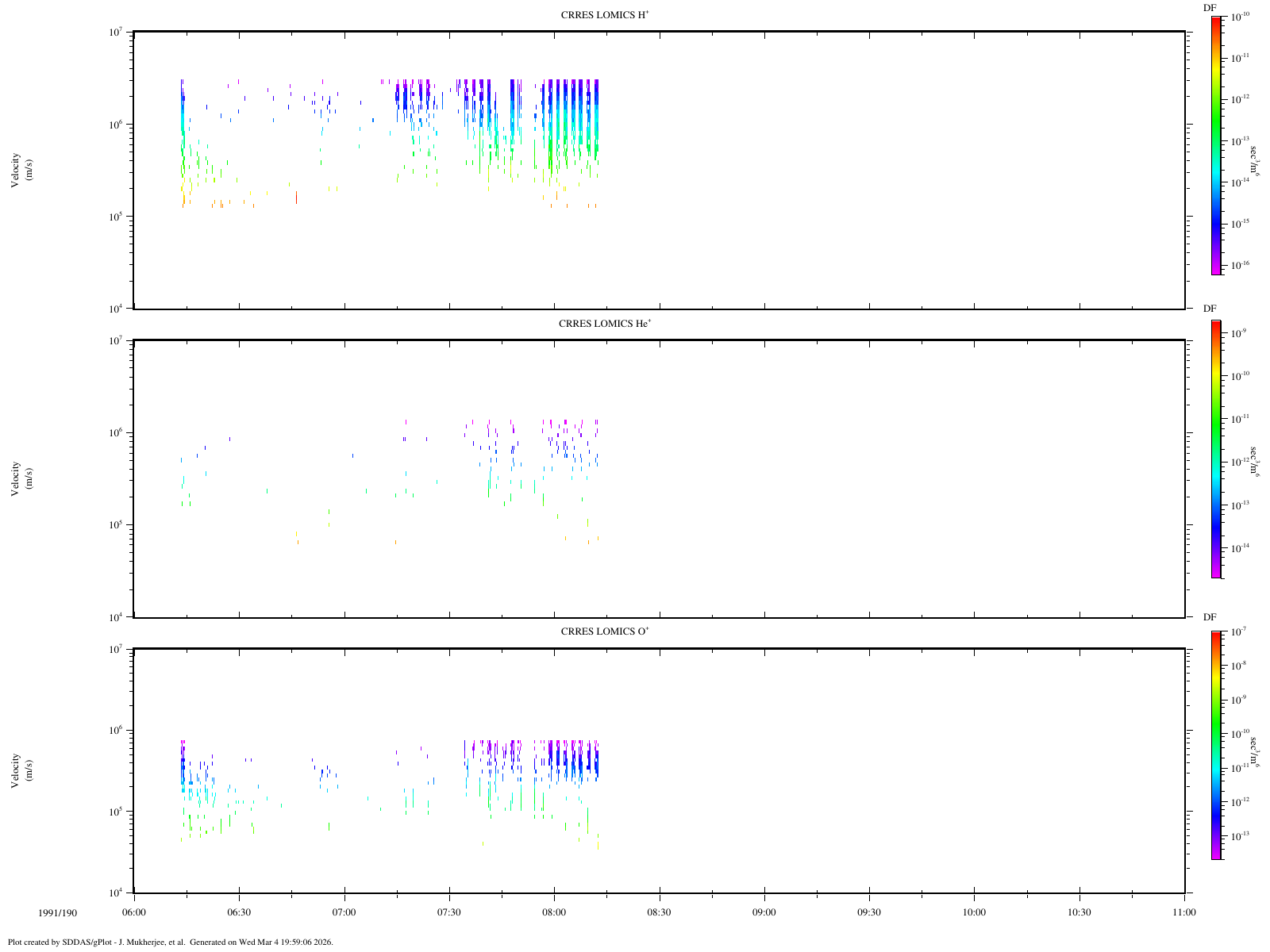Select the 07:30 time axis label

click(x=449, y=912)
